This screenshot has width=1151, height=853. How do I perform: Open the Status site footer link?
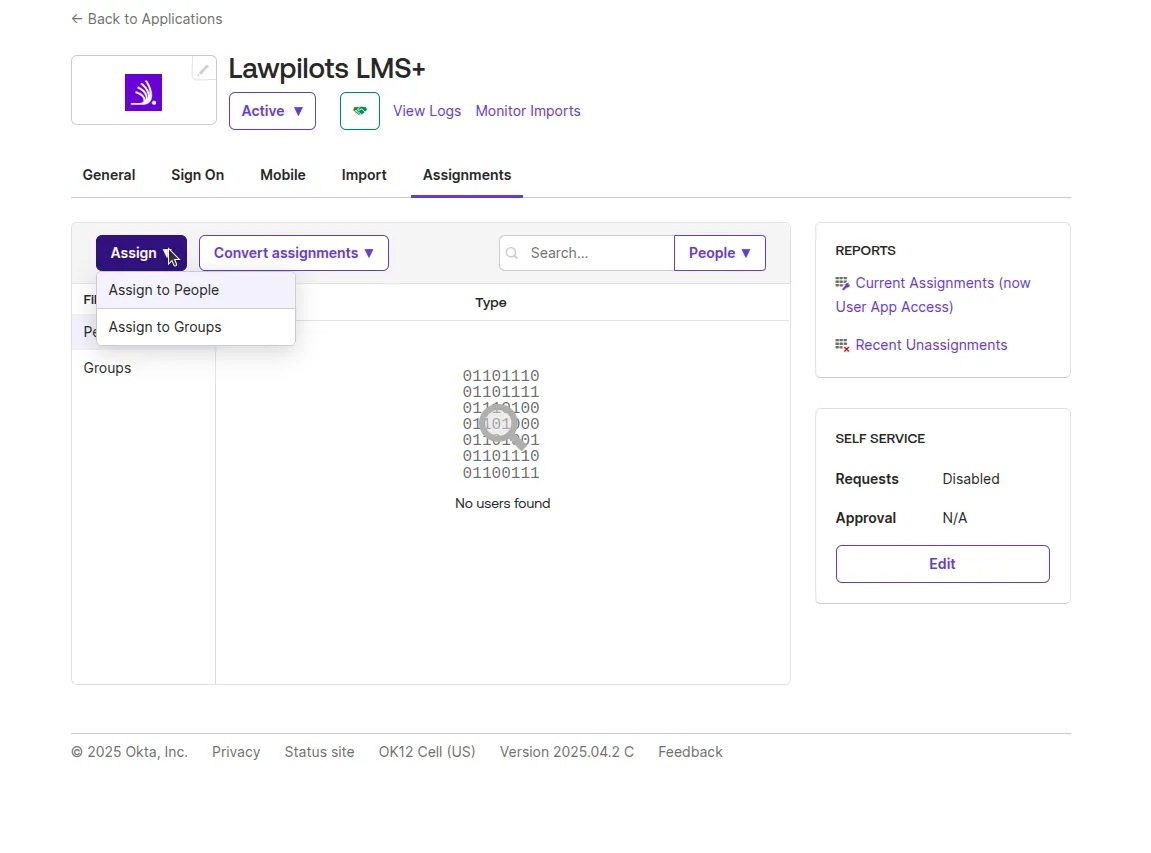[319, 752]
